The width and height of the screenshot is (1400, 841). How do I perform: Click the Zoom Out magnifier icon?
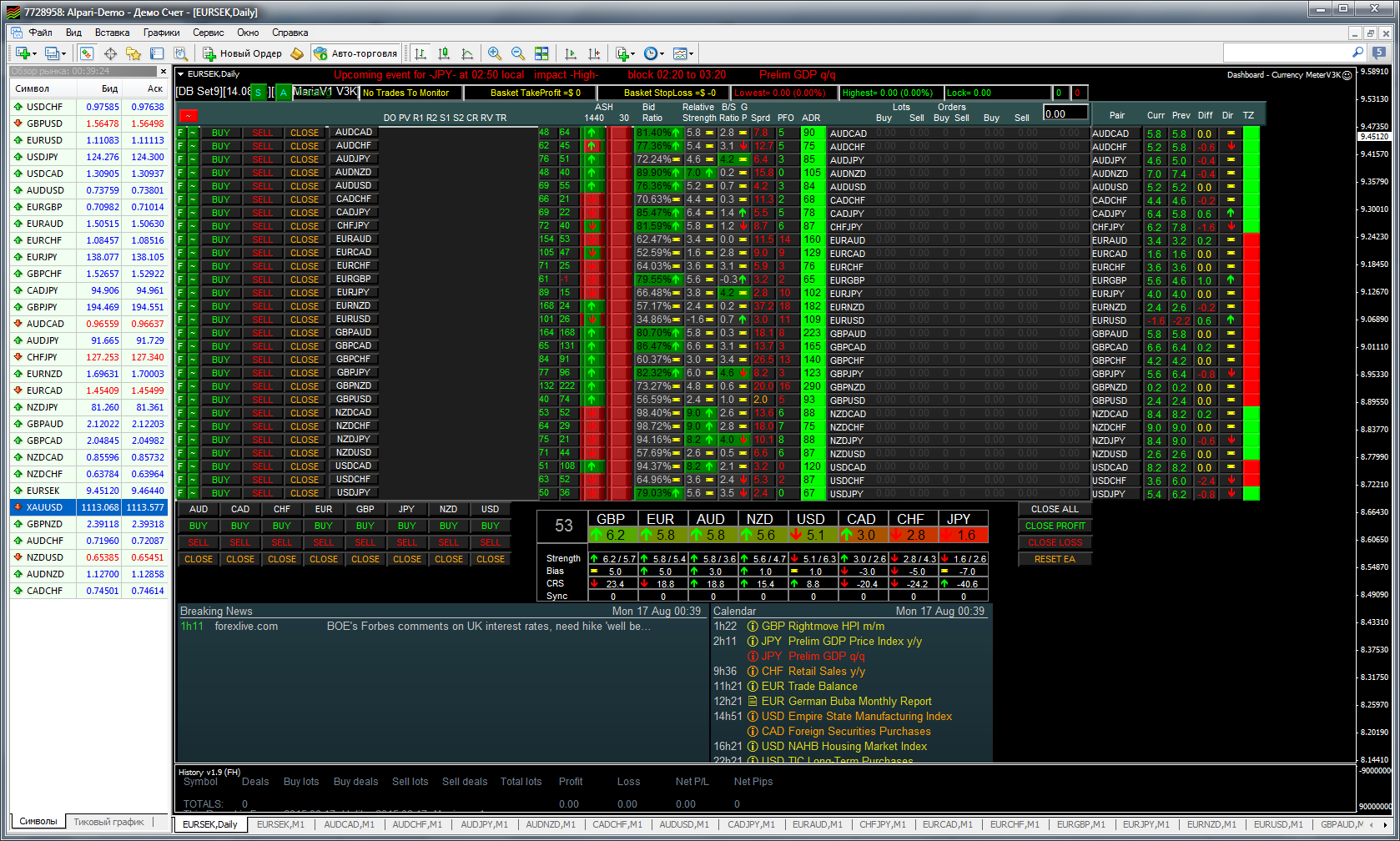pos(518,53)
